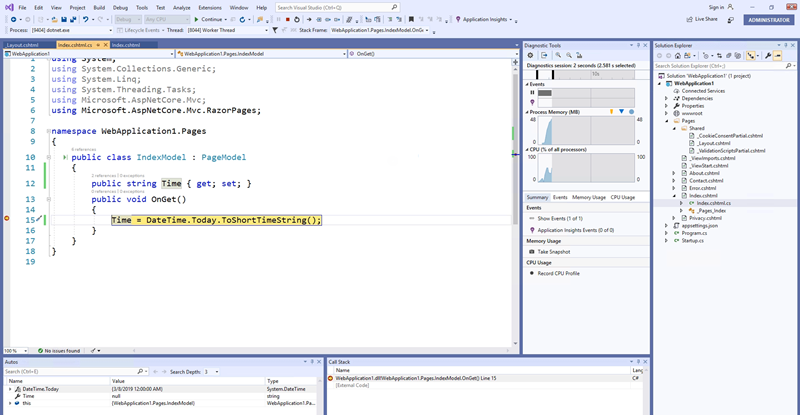The image size is (800, 415).
Task: Click the Live Share button
Action: [701, 19]
